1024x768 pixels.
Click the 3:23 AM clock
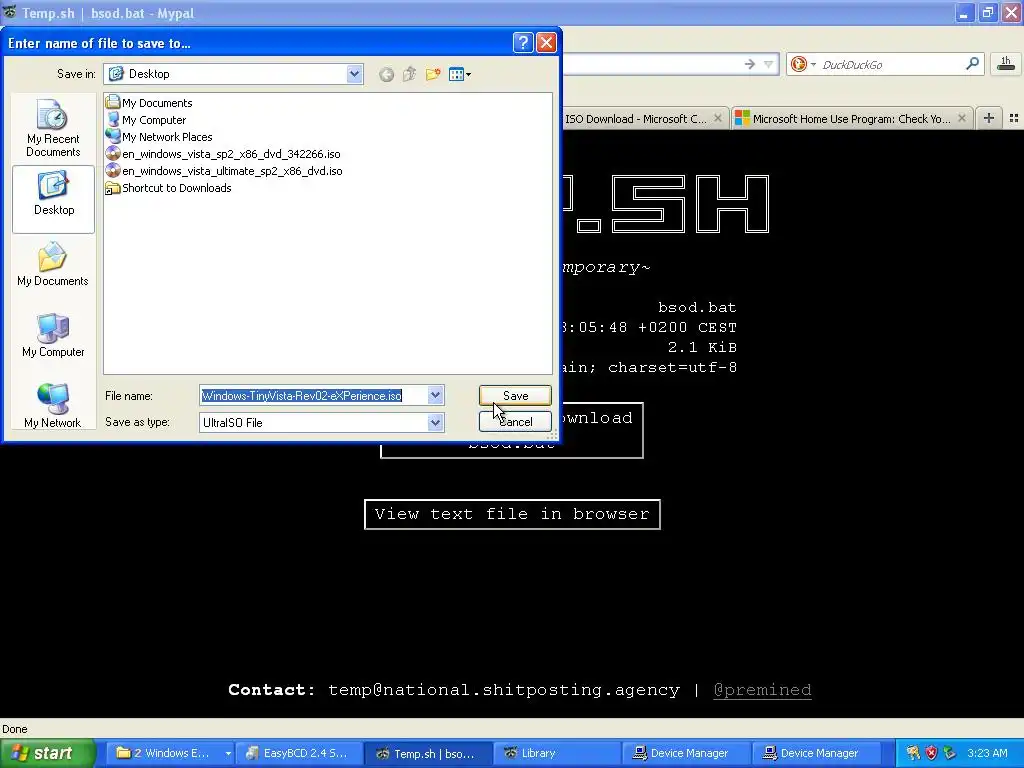(987, 753)
